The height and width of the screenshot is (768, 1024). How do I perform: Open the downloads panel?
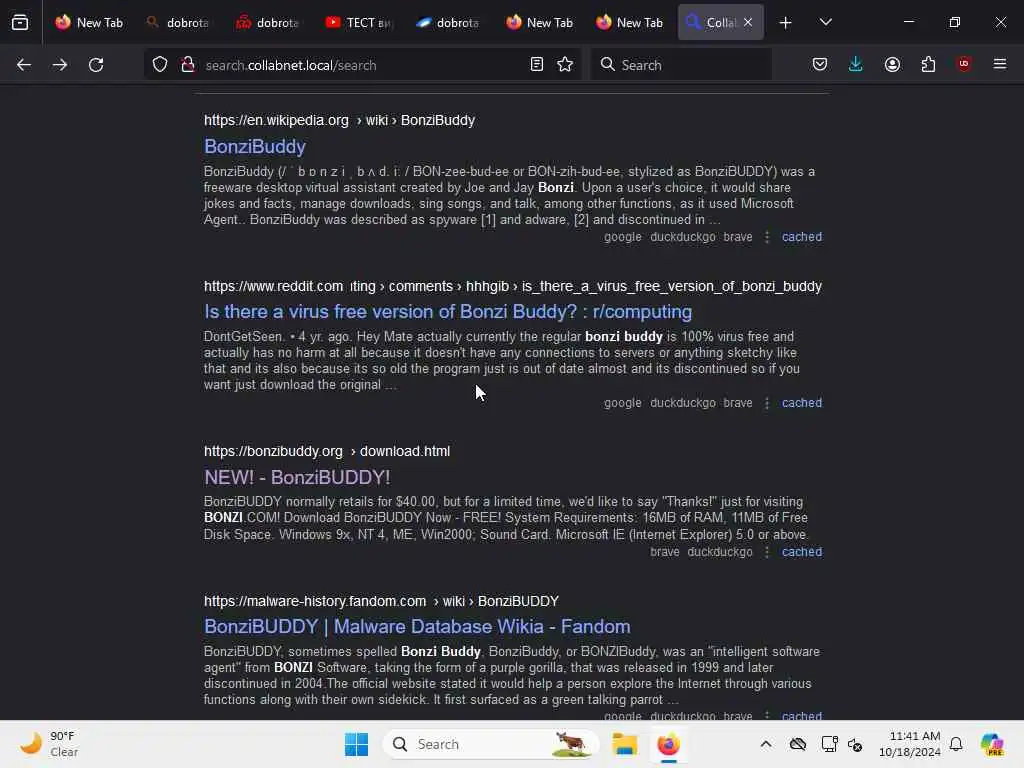coord(856,65)
